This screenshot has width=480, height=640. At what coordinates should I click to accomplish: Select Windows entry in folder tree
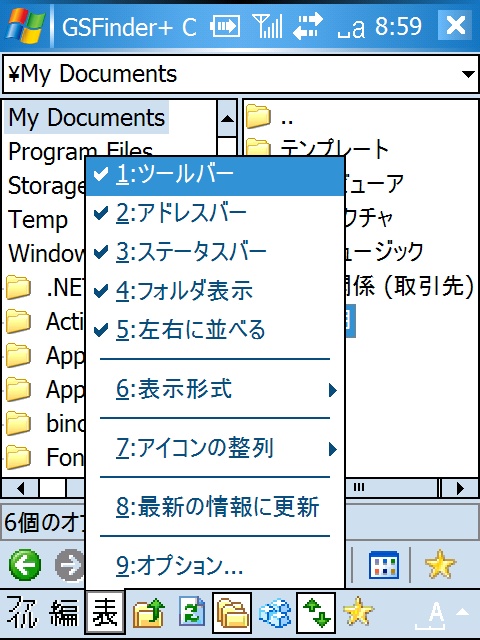pyautogui.click(x=47, y=253)
